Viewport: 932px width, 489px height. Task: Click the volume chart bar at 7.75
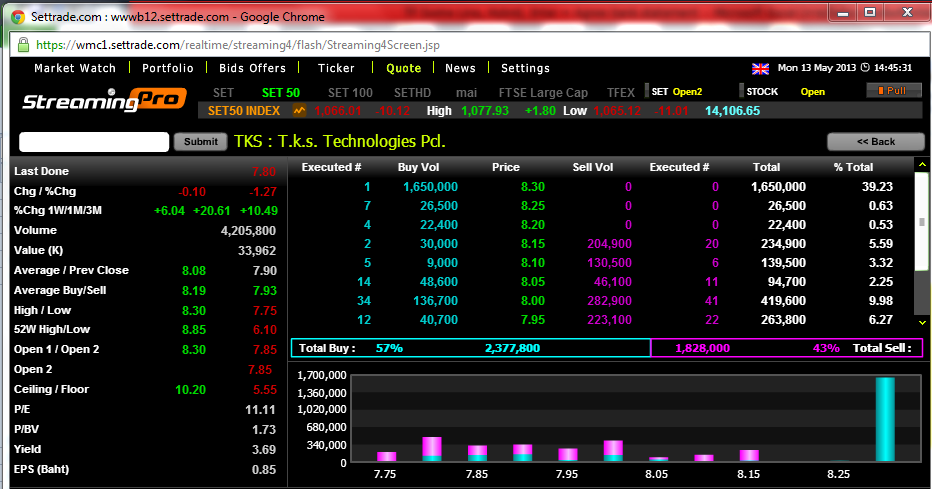[386, 456]
